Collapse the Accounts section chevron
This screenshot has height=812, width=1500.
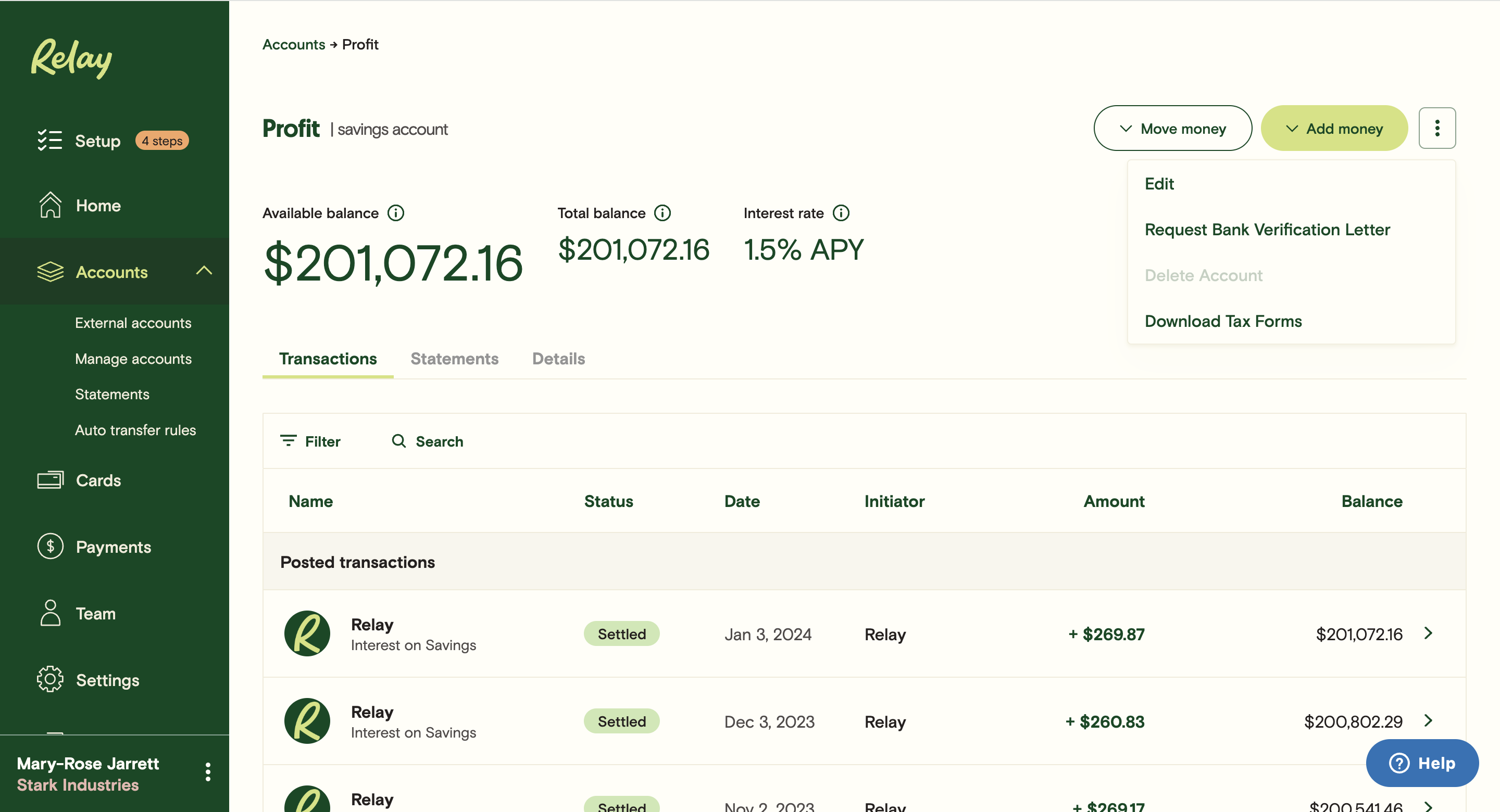point(204,271)
